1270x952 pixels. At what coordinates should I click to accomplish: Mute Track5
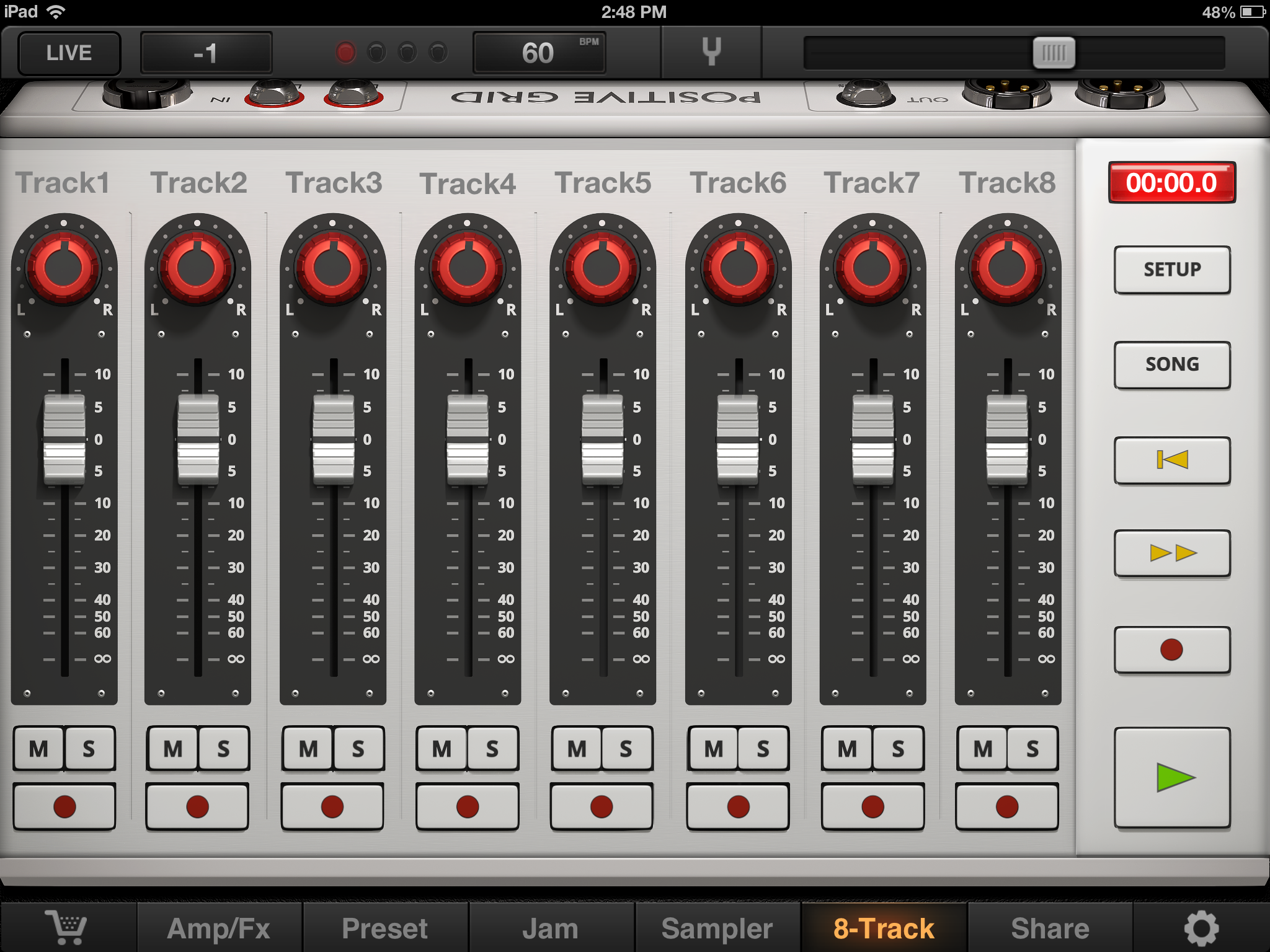click(577, 749)
